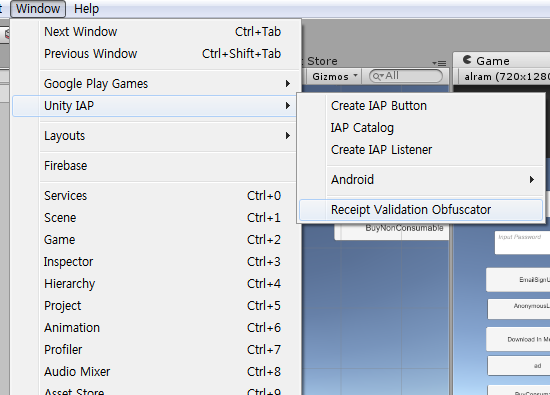The image size is (550, 395).
Task: Click the EmailSignUp button in Game view
Action: [x=518, y=279]
